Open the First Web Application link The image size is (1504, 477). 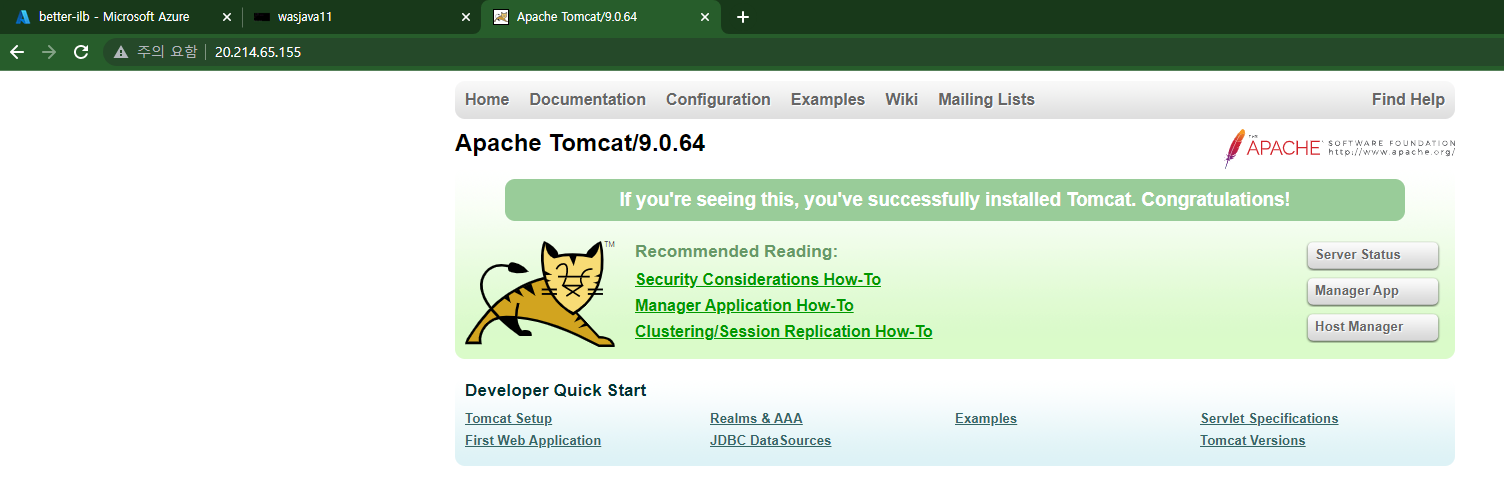533,441
